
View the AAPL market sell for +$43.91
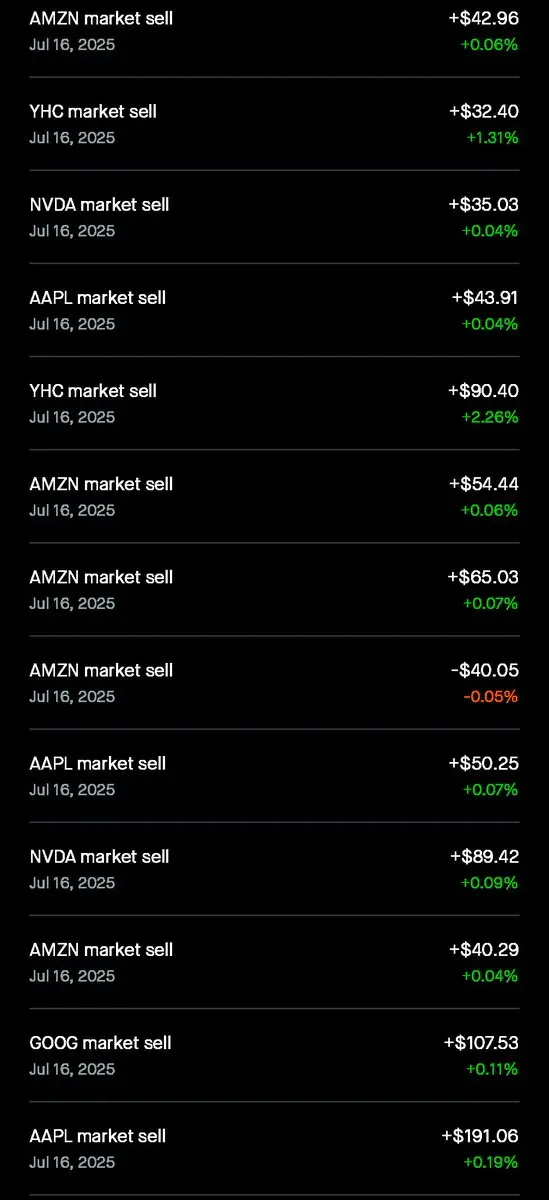point(274,310)
